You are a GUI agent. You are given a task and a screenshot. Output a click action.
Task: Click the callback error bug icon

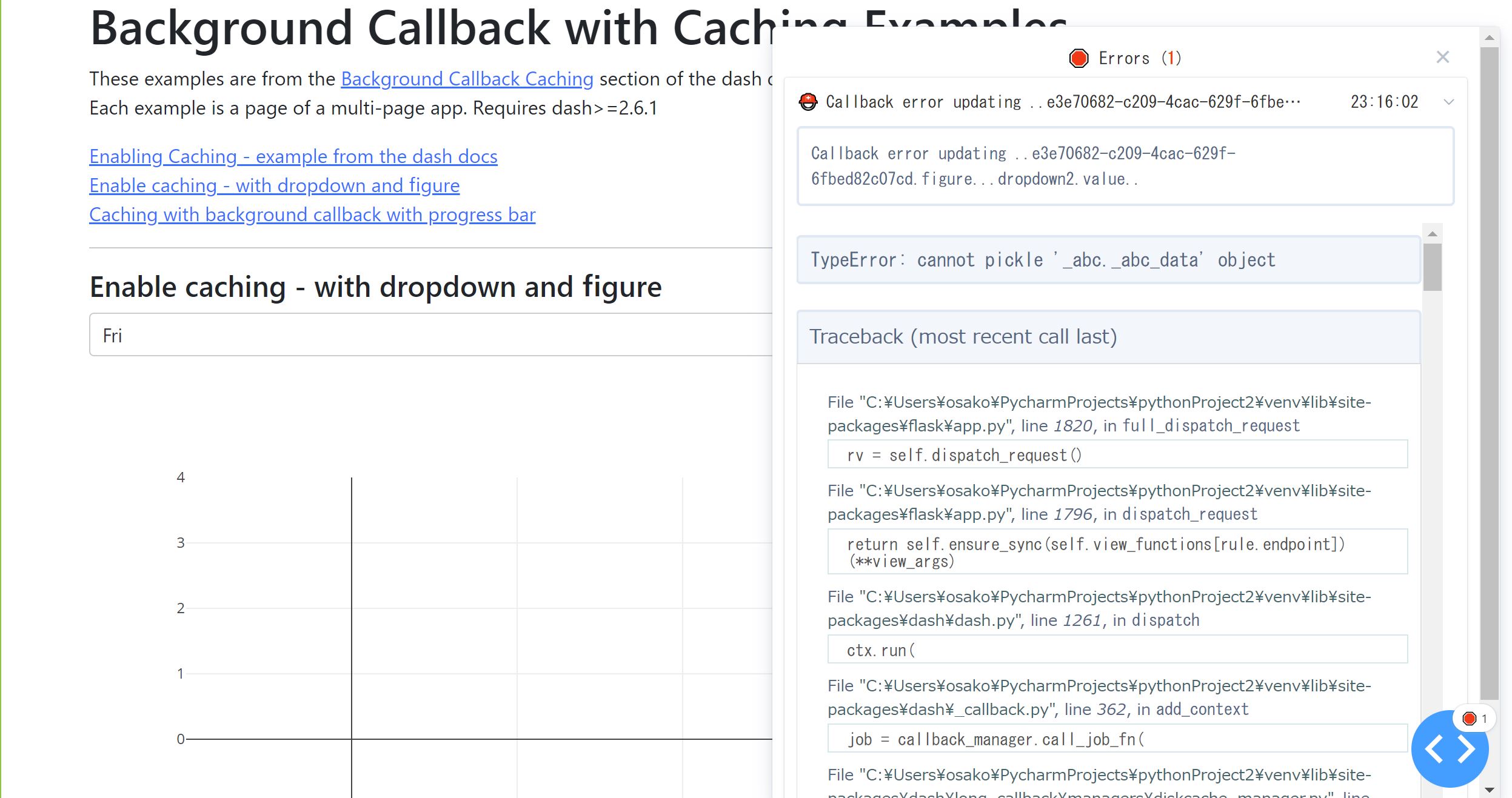click(x=808, y=102)
